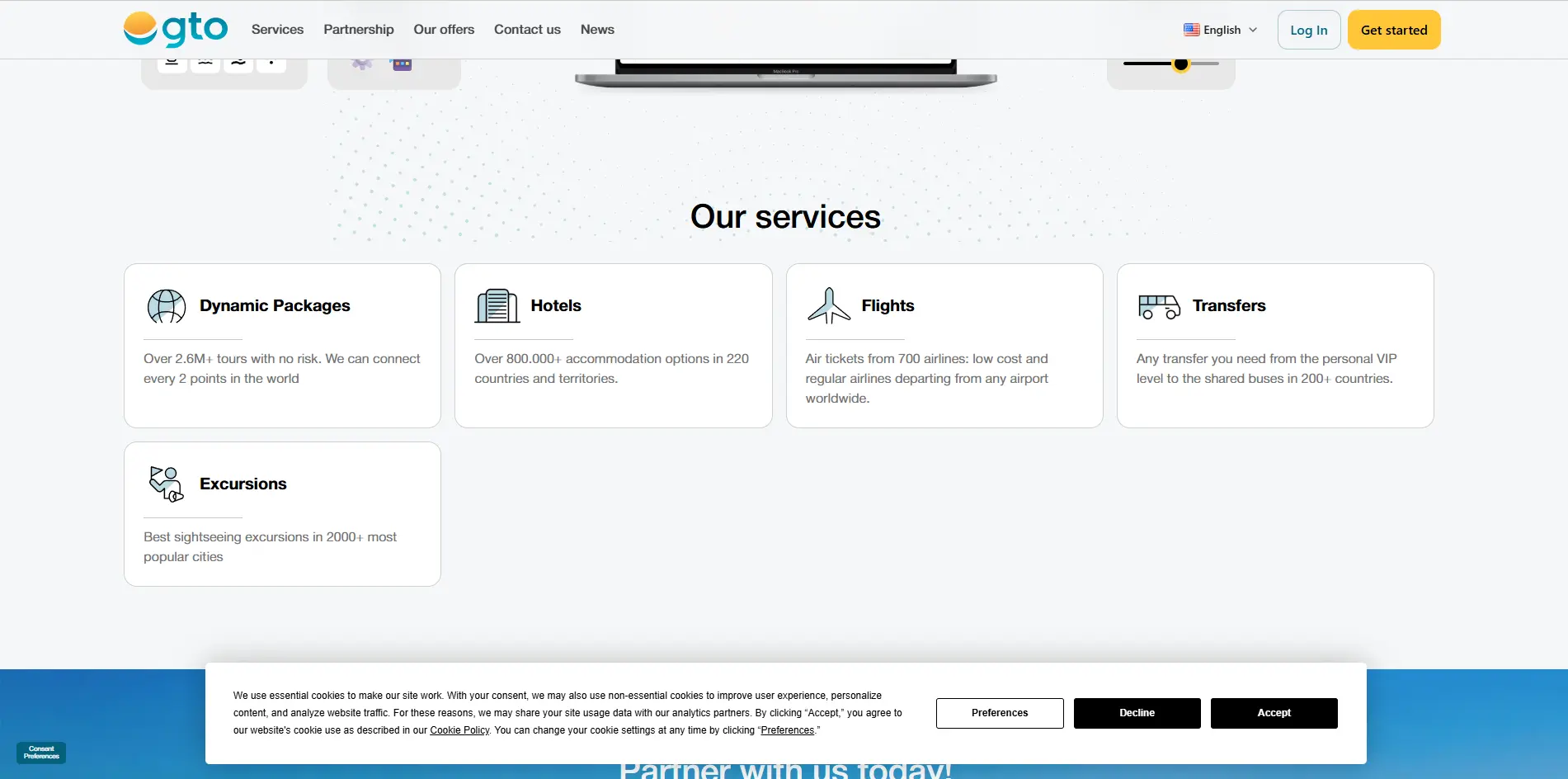Expand the English language dropdown
This screenshot has width=1568, height=779.
click(1221, 29)
